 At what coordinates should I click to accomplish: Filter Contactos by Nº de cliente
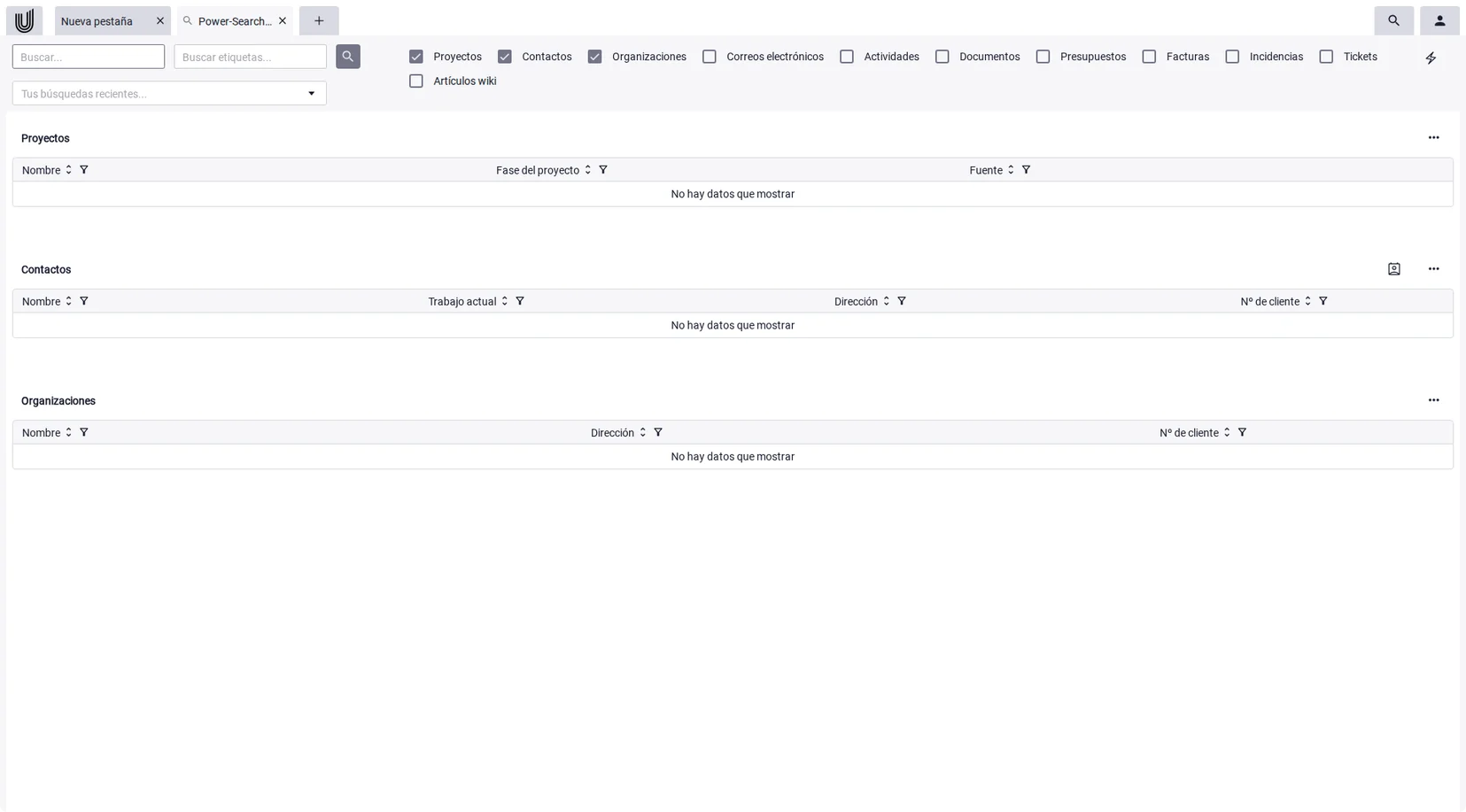coord(1323,301)
